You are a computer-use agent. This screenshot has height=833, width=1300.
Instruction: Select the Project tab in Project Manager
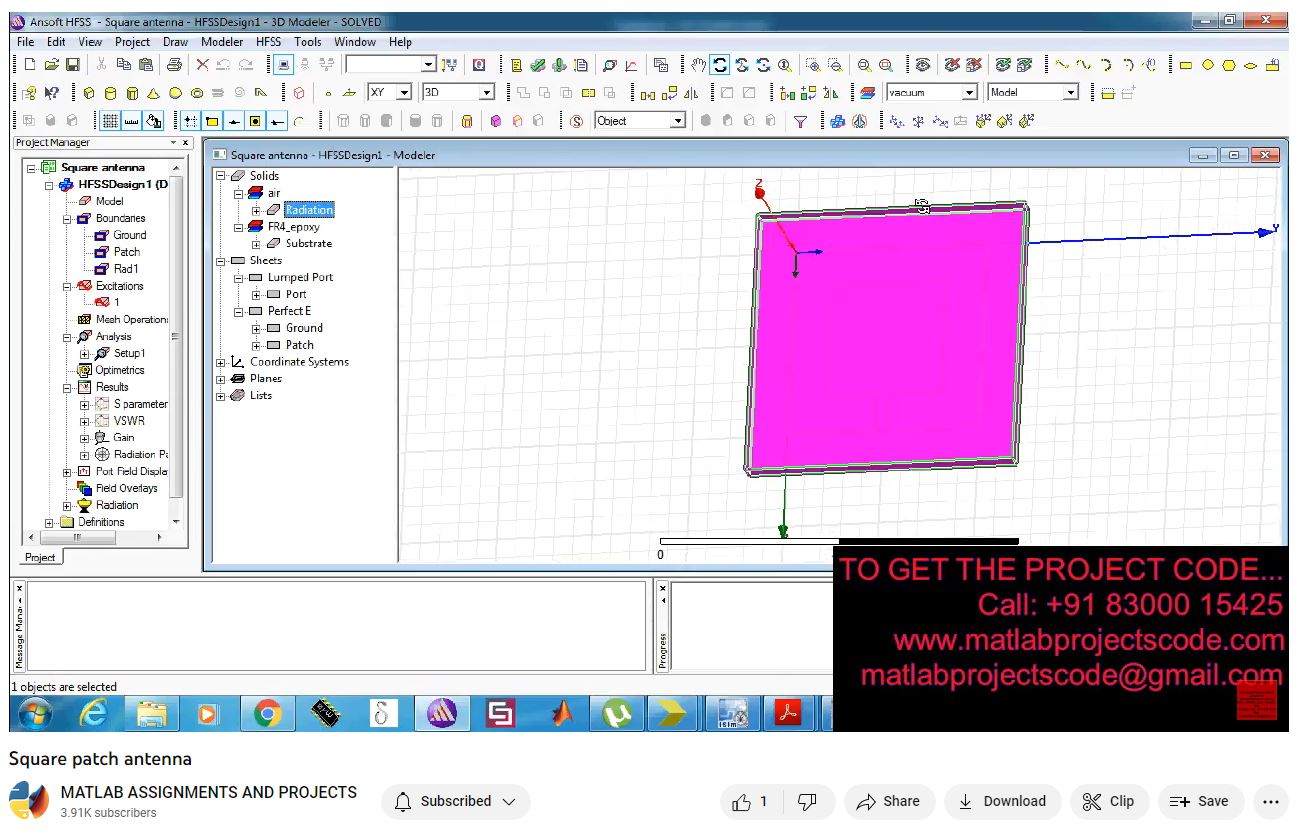pyautogui.click(x=40, y=557)
